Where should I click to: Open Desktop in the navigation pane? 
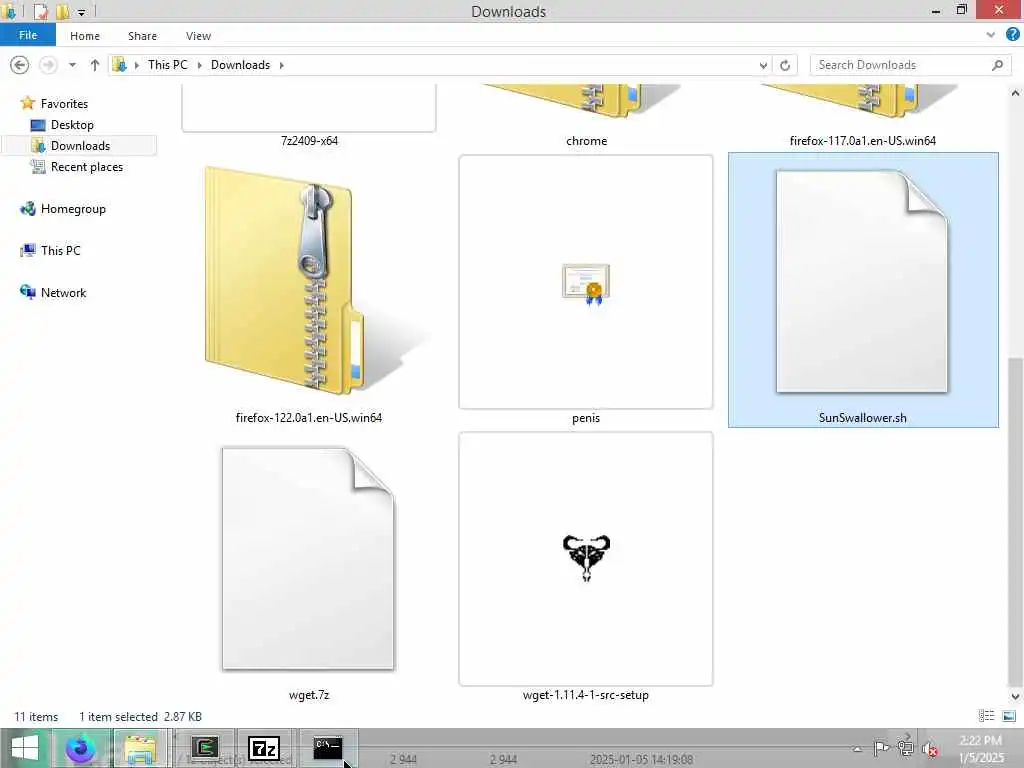(72, 124)
